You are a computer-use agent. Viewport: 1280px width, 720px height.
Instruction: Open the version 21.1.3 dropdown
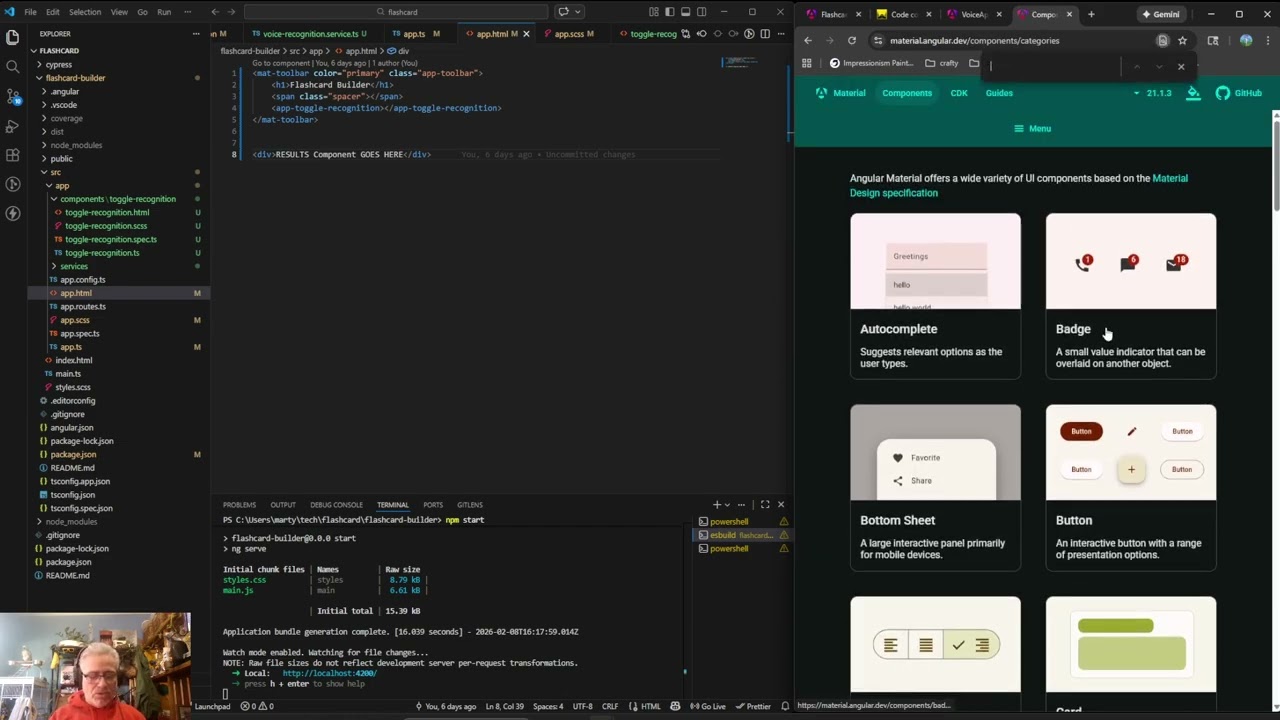[x=1152, y=93]
